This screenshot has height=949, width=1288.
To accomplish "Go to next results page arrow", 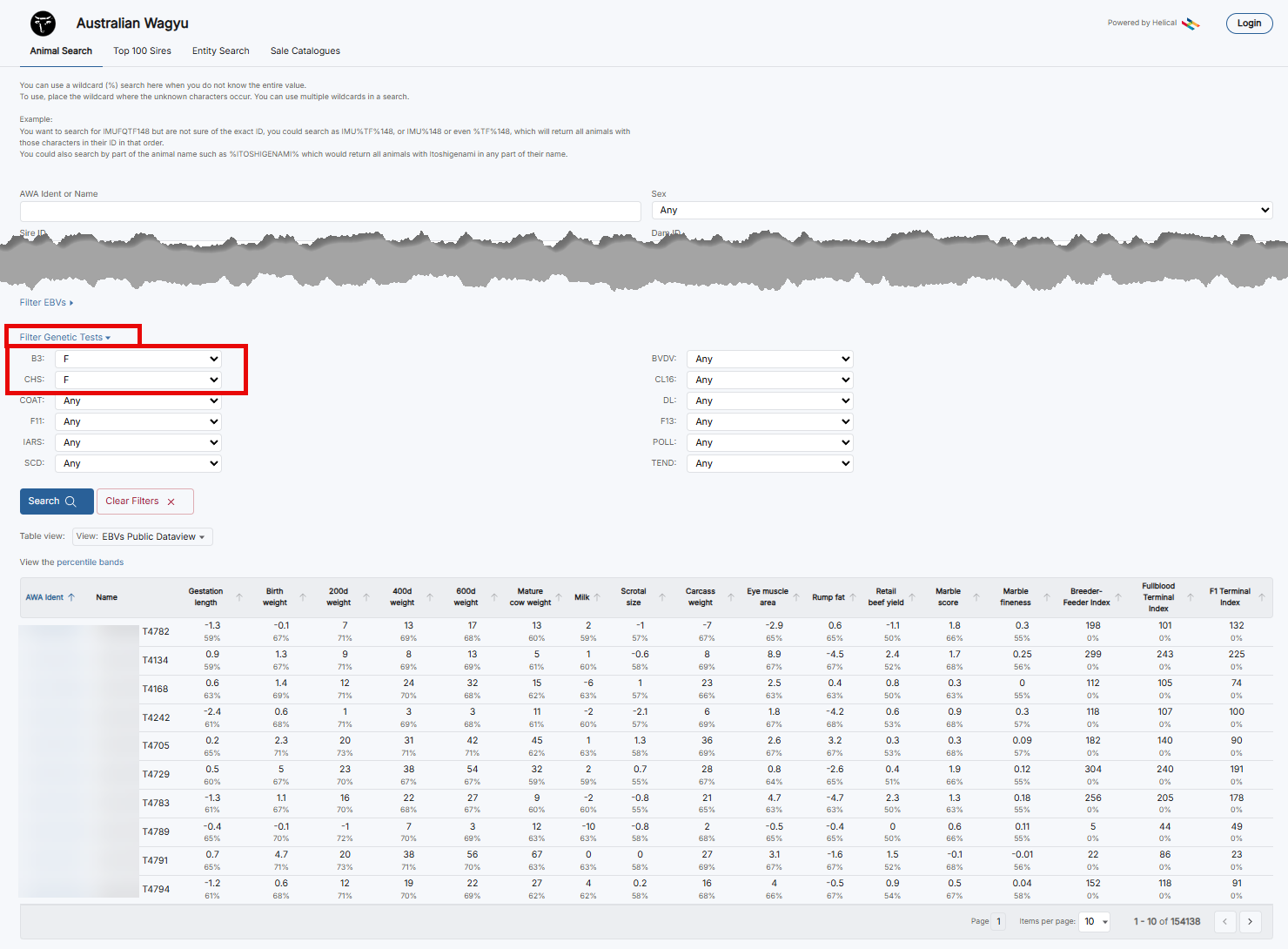I will point(1250,921).
